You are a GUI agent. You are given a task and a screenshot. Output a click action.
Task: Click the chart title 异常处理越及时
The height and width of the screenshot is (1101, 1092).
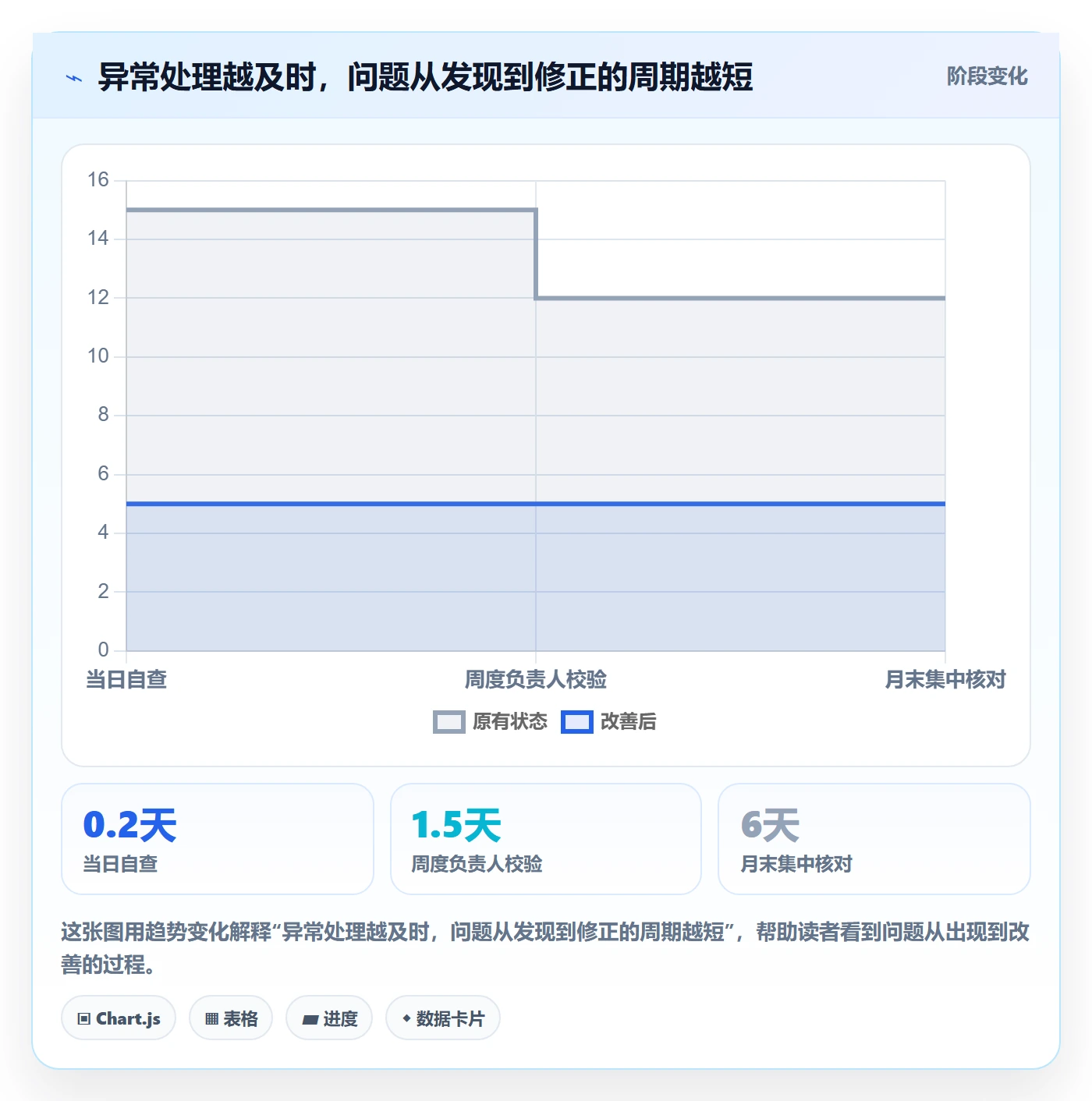click(x=425, y=77)
